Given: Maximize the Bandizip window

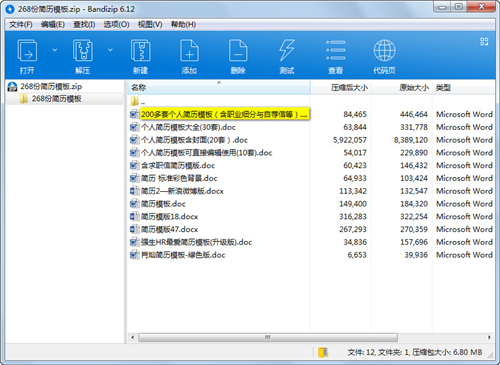Looking at the screenshot, I should click(x=459, y=7).
